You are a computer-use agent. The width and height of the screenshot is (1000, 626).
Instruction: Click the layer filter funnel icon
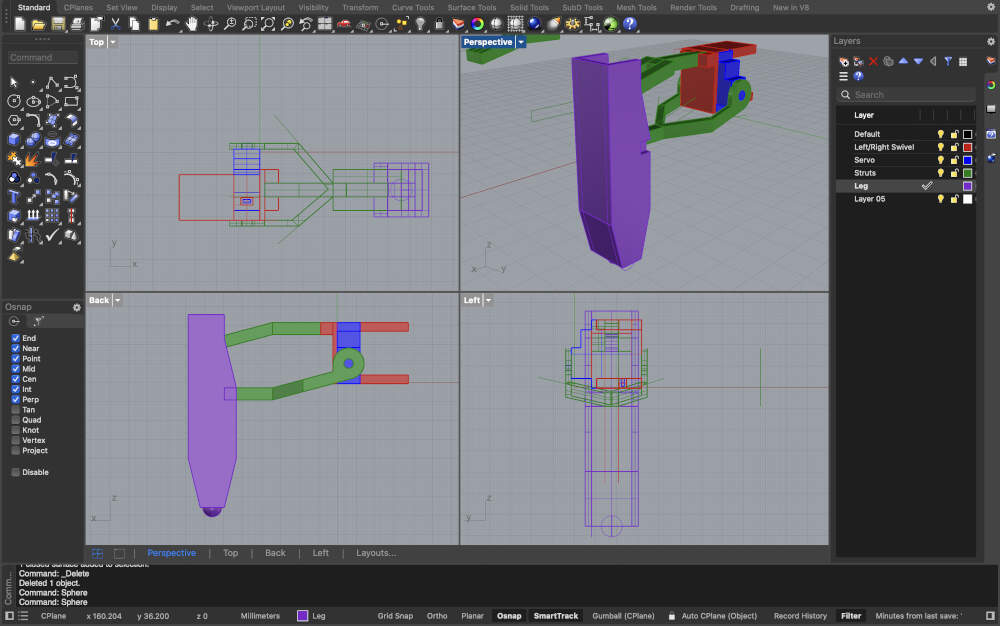[948, 61]
